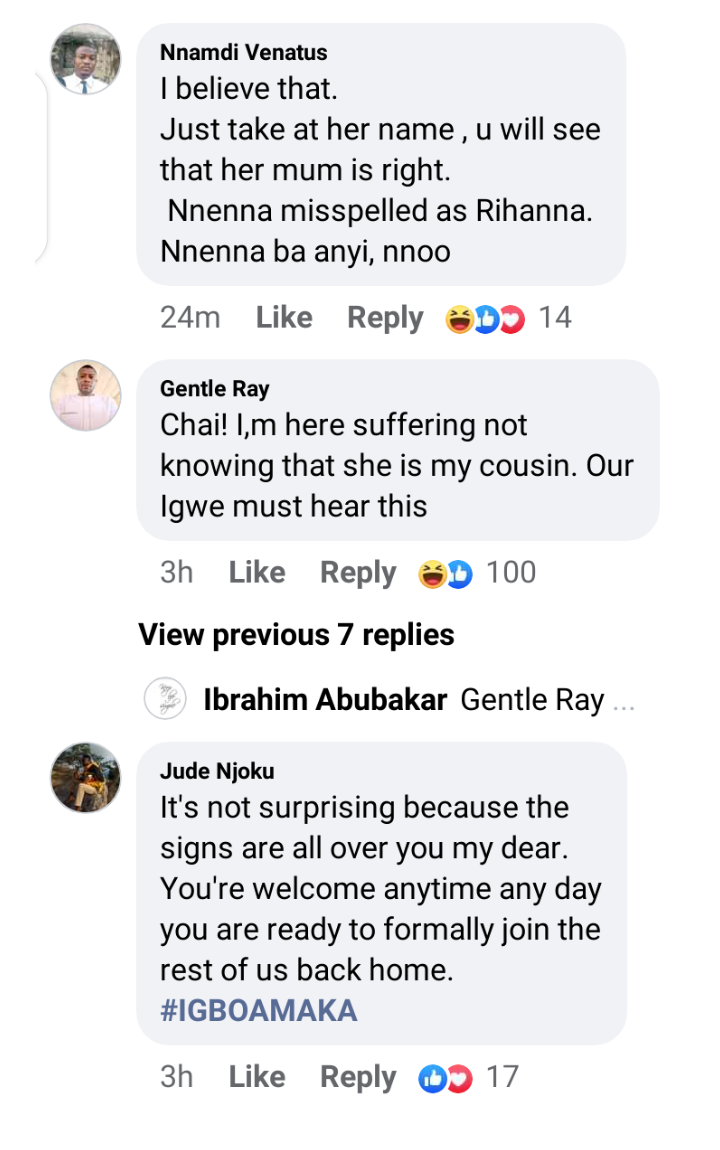The height and width of the screenshot is (1150, 720).
Task: Reply to Jude Njoku's comment
Action: (358, 1077)
